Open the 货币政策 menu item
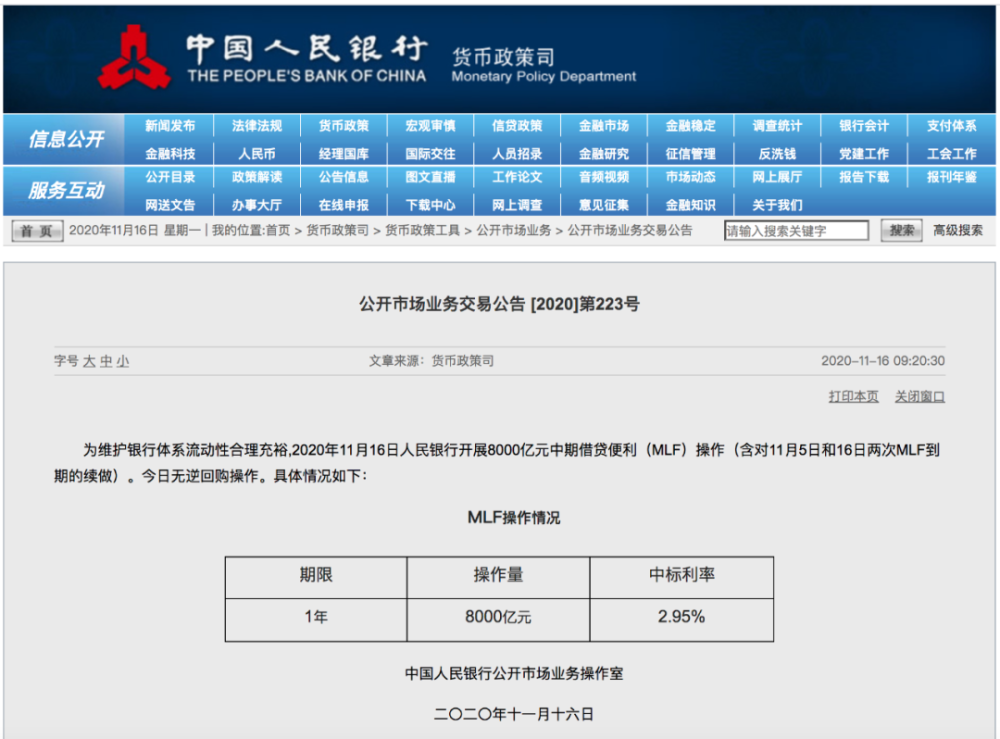This screenshot has height=739, width=1000. point(342,125)
